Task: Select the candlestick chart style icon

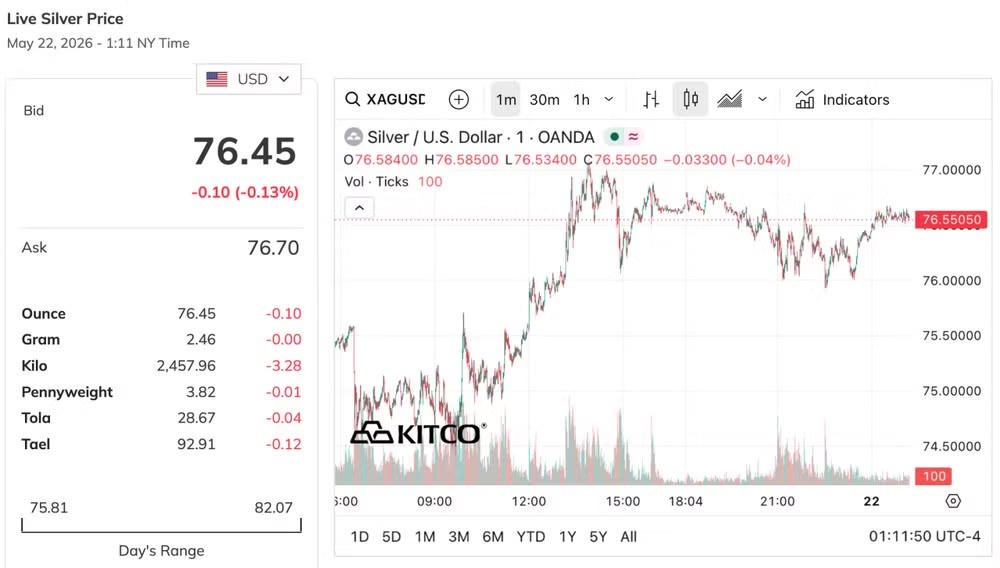Action: pos(690,99)
